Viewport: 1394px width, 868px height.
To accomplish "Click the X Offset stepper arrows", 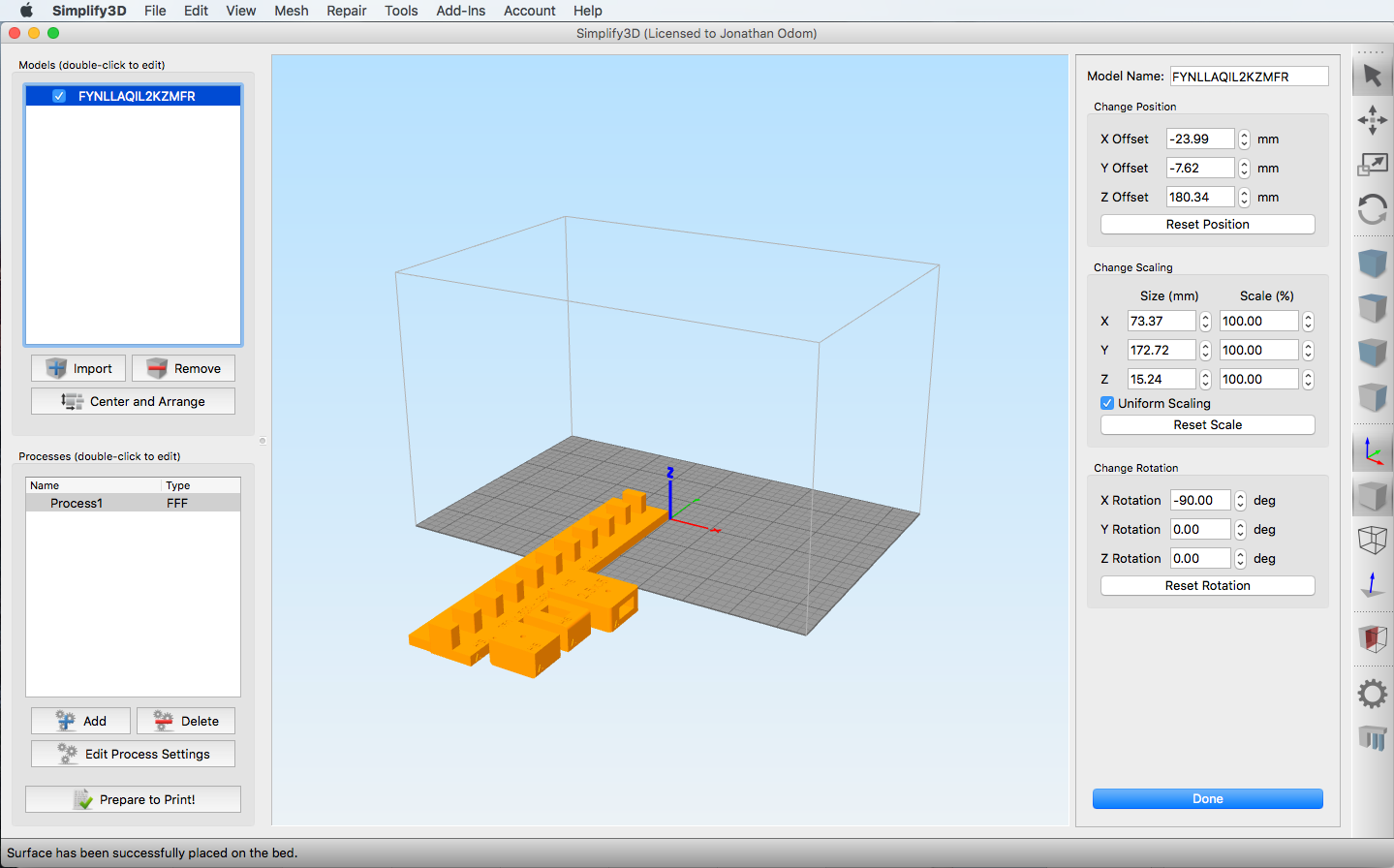I will [1245, 139].
